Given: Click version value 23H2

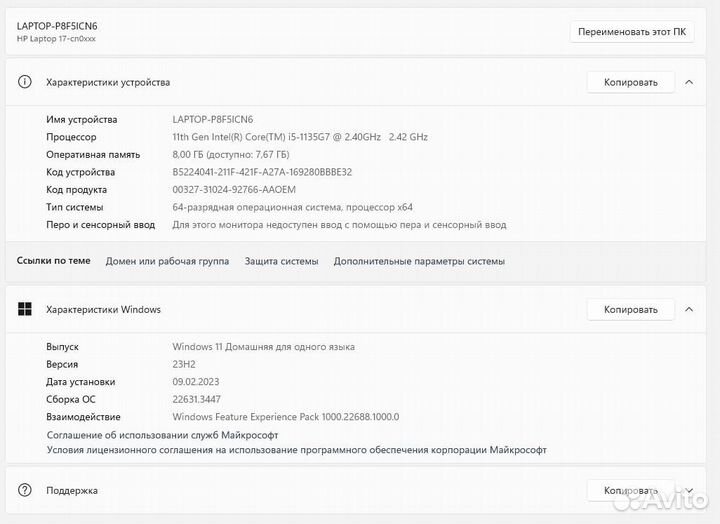Looking at the screenshot, I should point(184,364).
